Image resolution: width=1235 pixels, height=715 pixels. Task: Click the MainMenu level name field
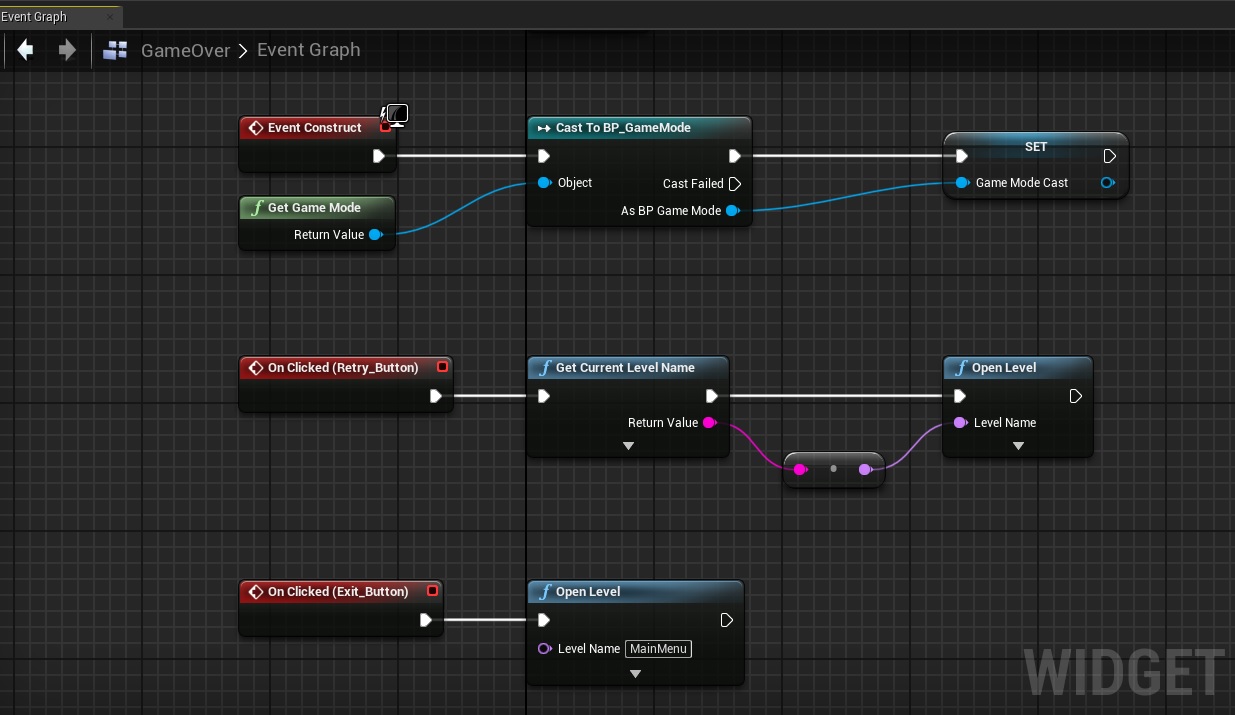point(658,649)
